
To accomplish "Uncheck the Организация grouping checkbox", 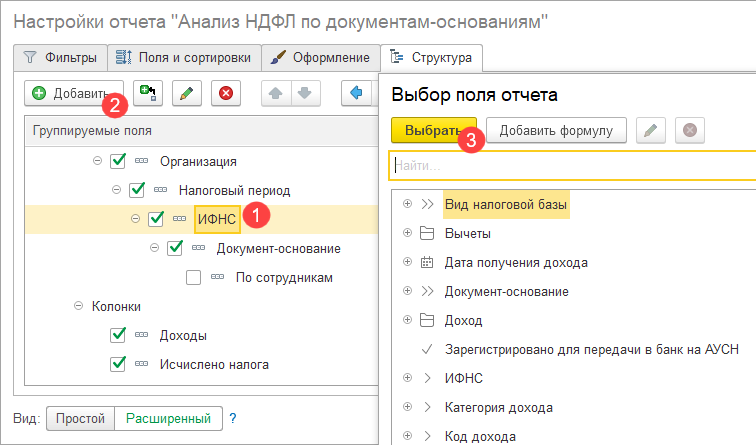I will [x=118, y=161].
